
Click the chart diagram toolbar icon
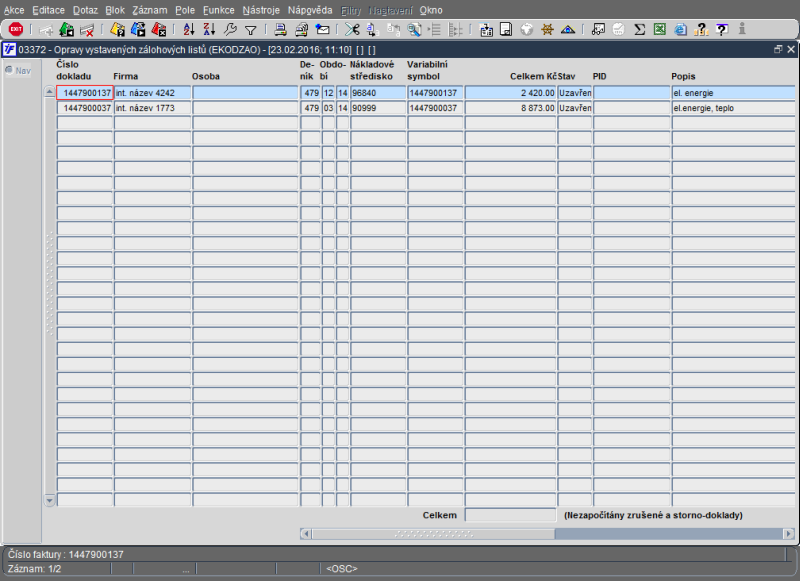(598, 30)
